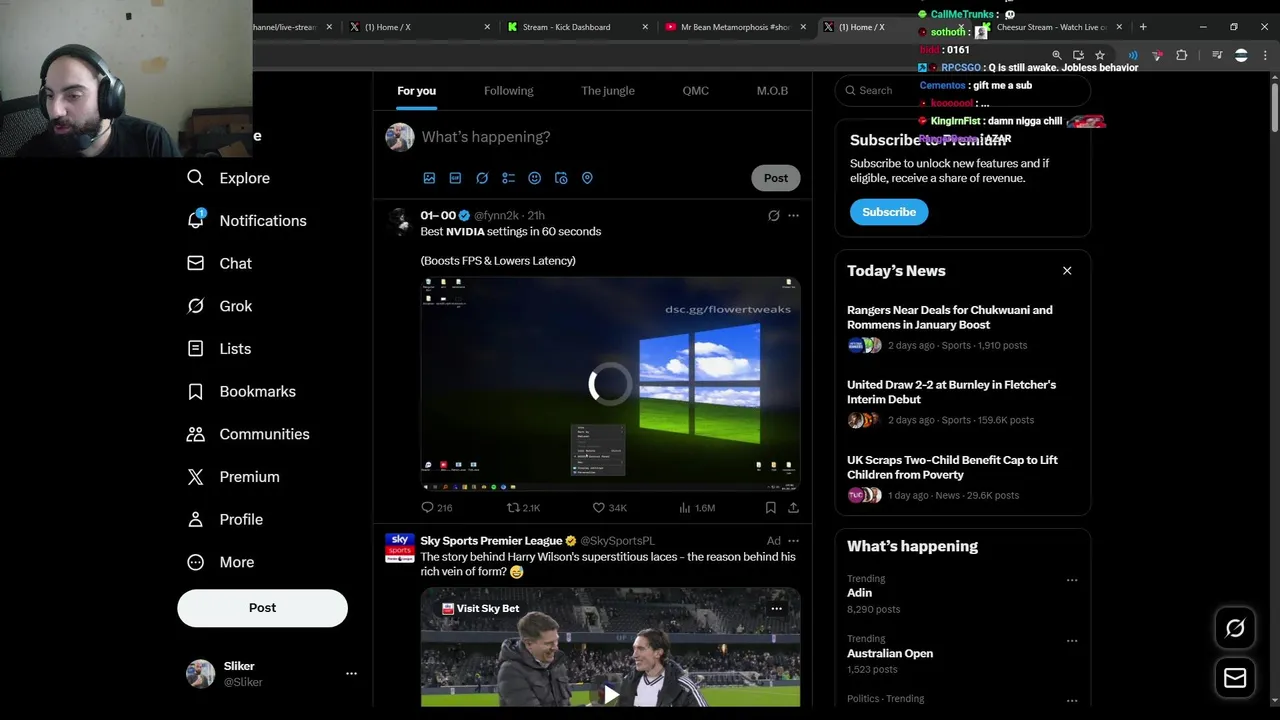This screenshot has height=720, width=1280.
Task: Open the Australian Open trending topic
Action: [890, 653]
